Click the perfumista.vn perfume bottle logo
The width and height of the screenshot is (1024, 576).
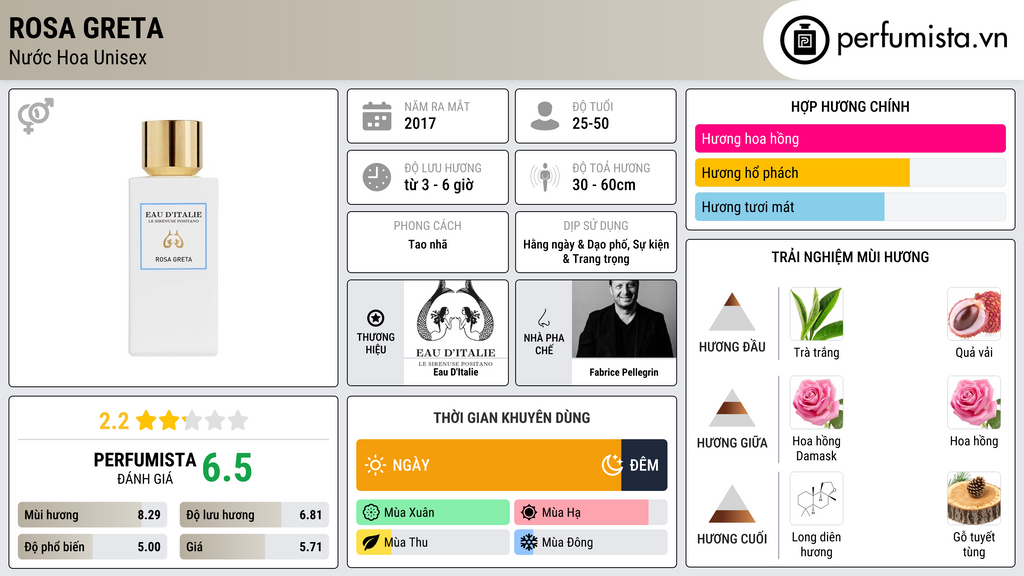804,40
